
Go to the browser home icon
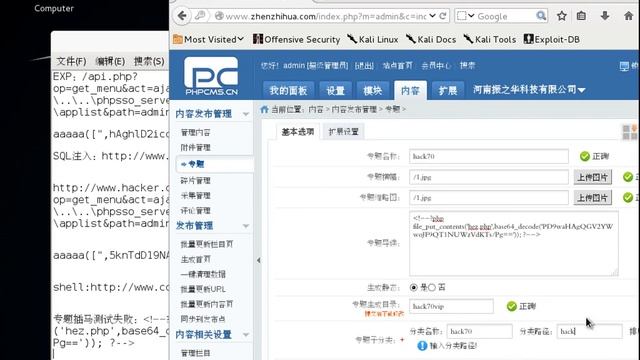tap(629, 16)
